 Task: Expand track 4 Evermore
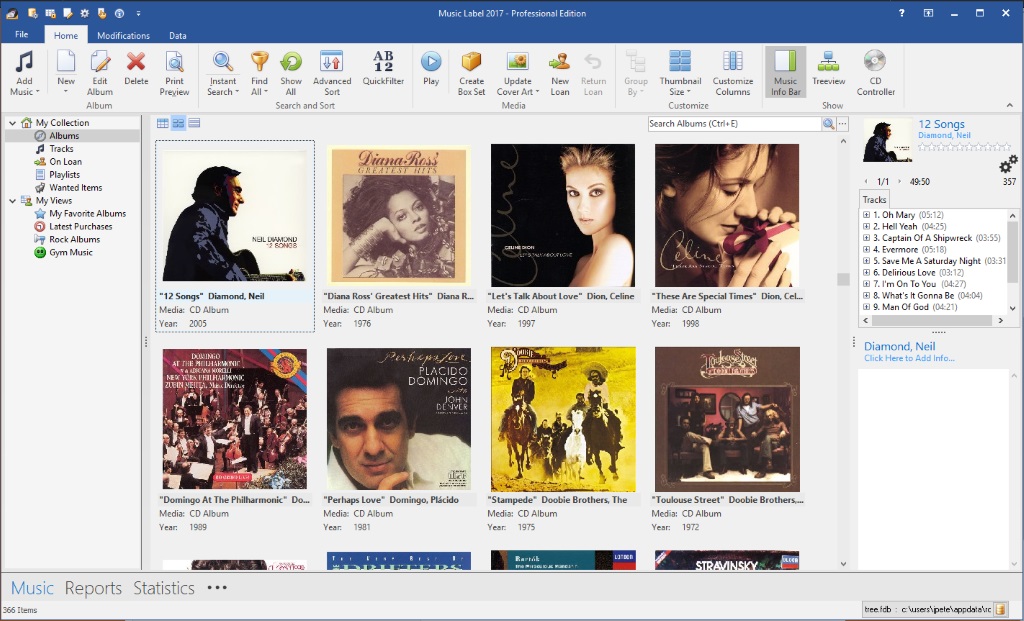tap(866, 249)
